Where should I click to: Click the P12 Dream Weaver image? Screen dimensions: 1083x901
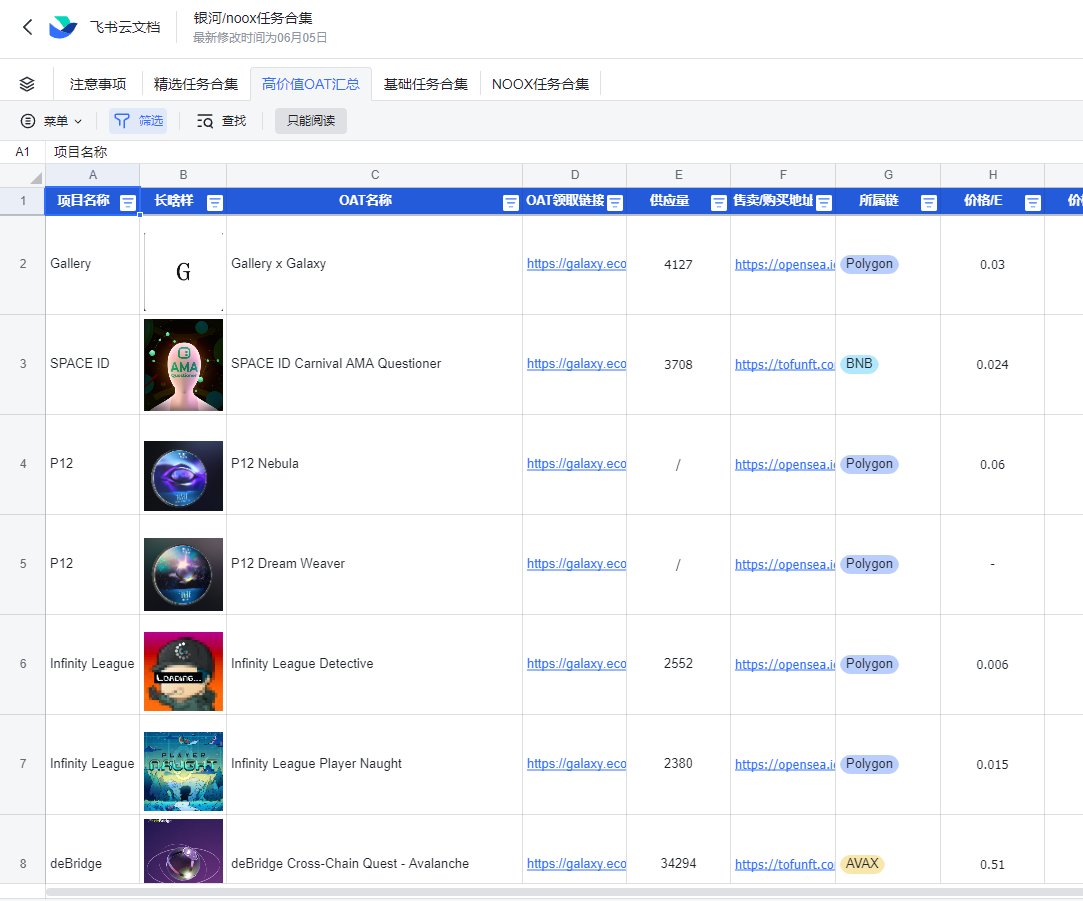[x=183, y=574]
